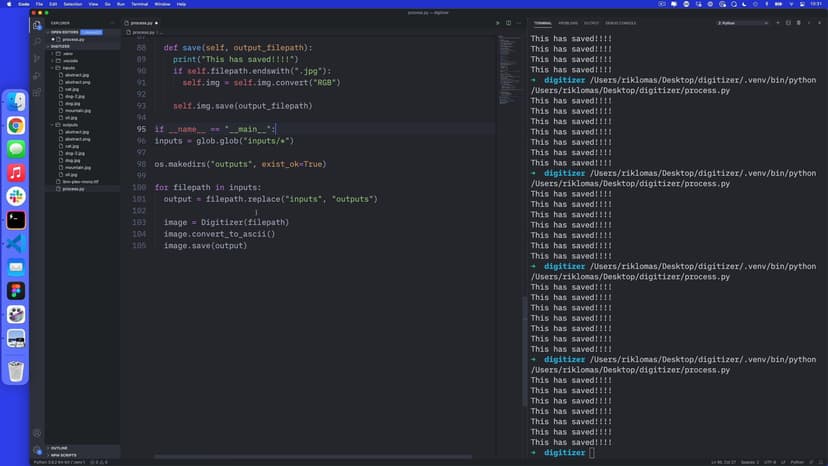This screenshot has width=828, height=466.
Task: Open the Selection menu in menu bar
Action: tap(71, 4)
